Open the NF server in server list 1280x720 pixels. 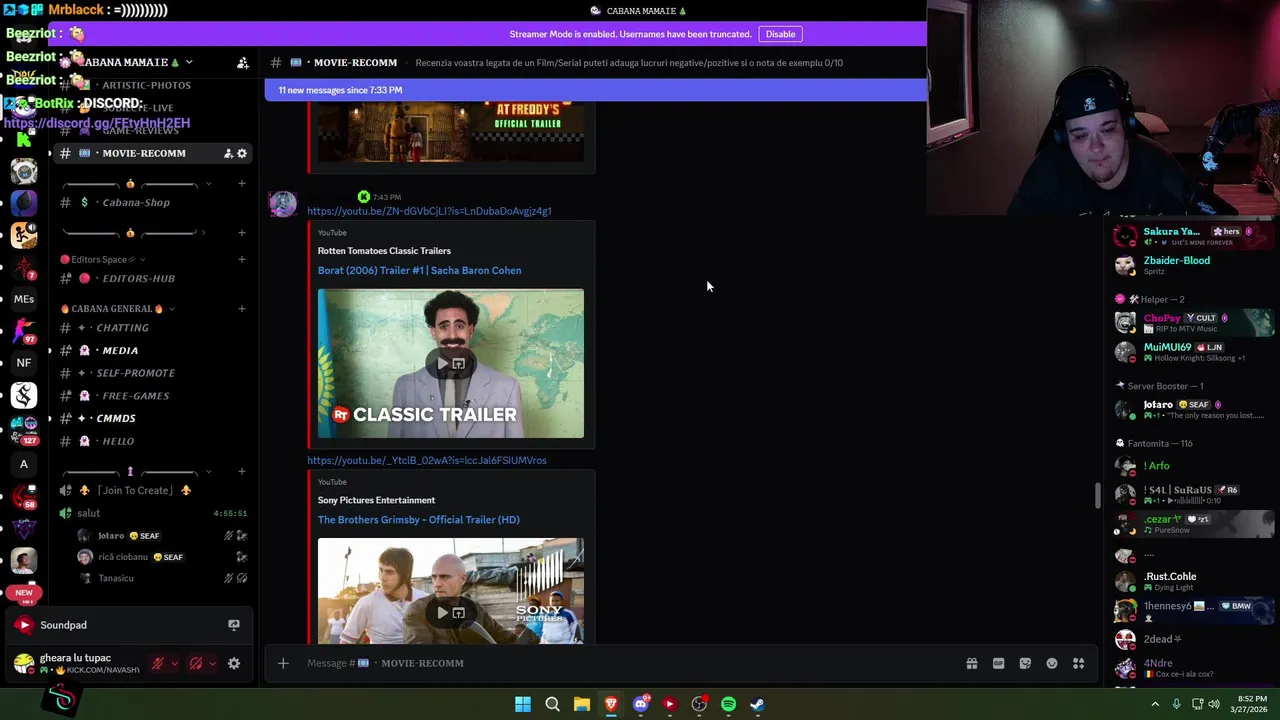click(x=24, y=363)
